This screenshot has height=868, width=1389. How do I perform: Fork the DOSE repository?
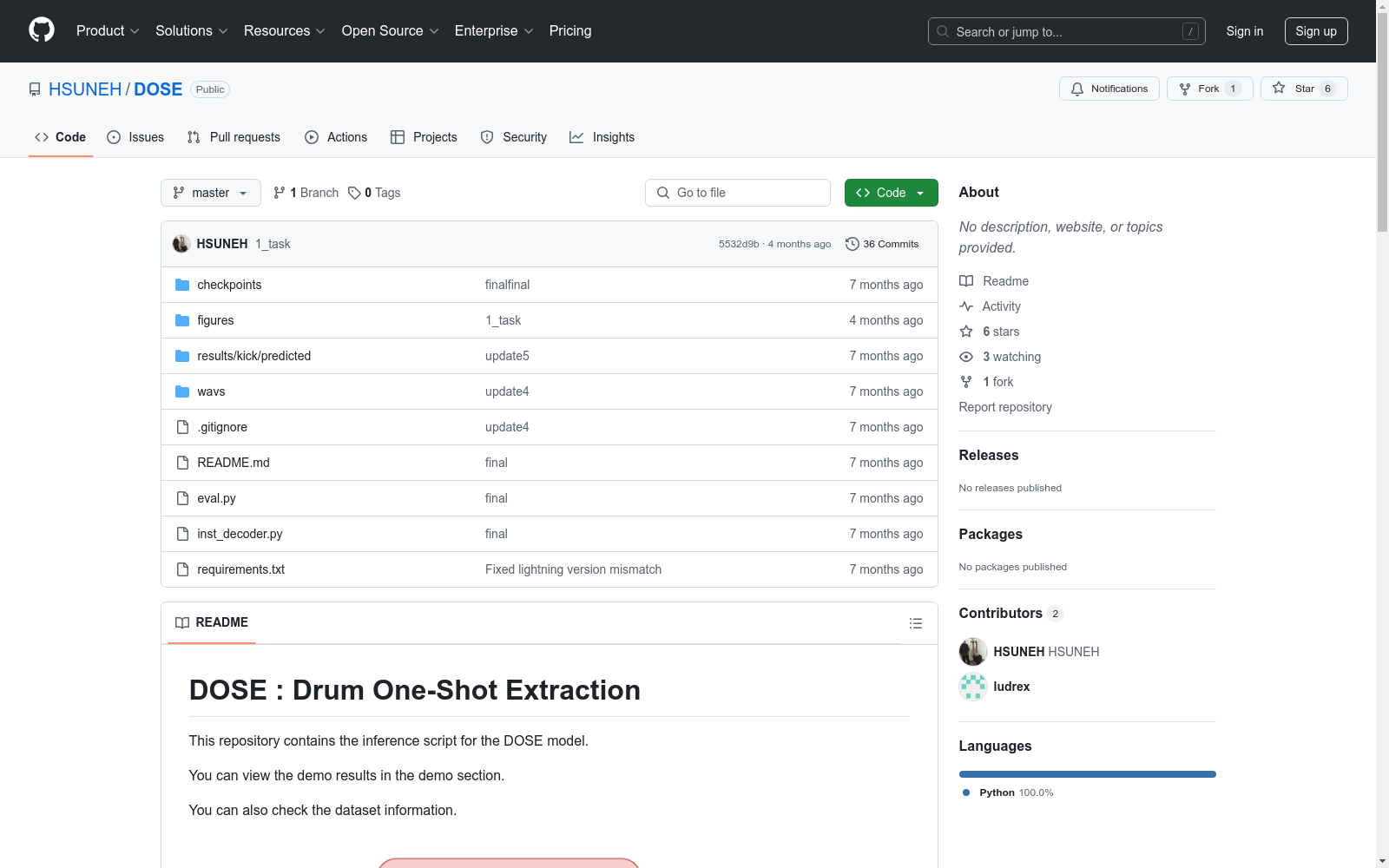coord(1209,89)
